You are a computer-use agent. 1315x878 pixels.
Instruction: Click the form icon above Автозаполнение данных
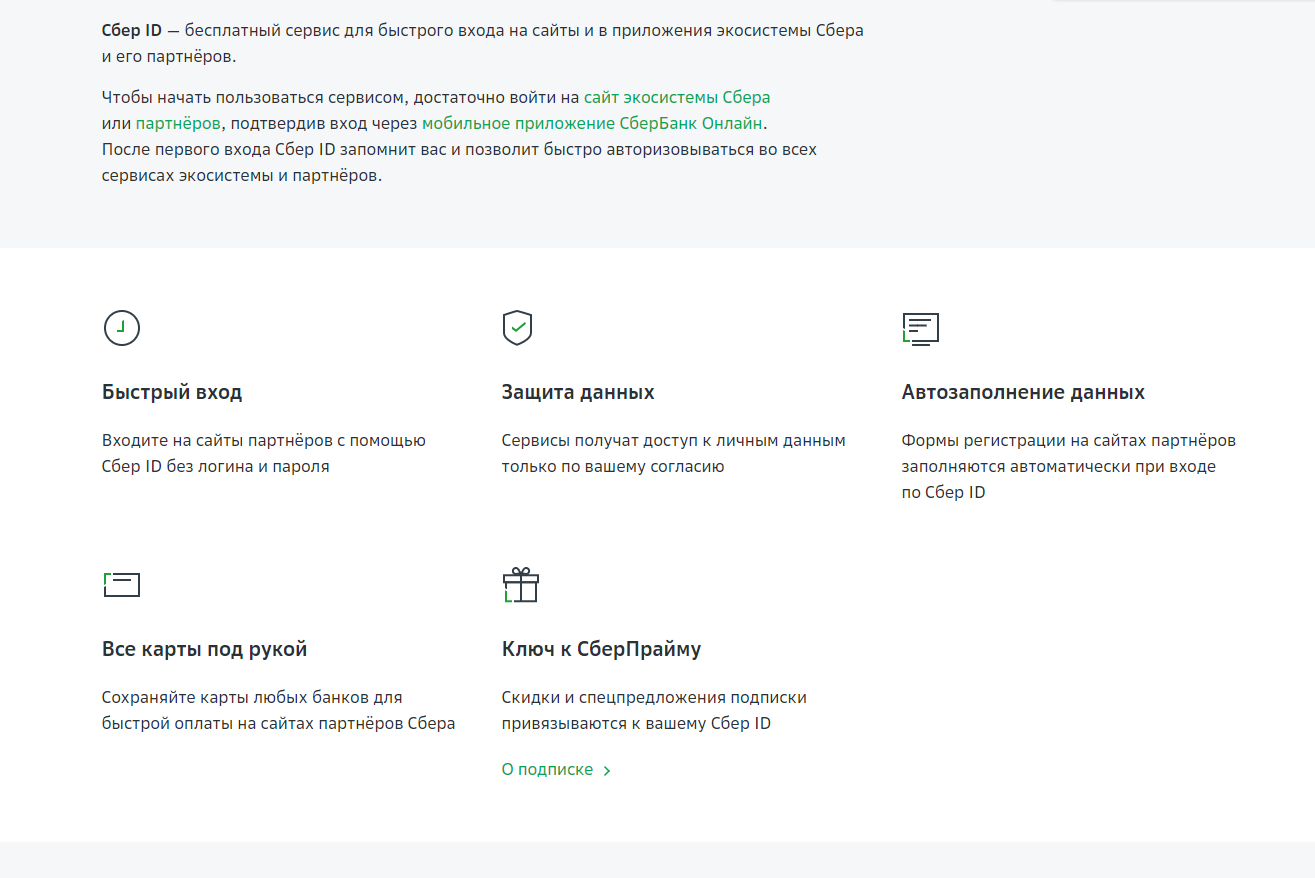pyautogui.click(x=920, y=328)
